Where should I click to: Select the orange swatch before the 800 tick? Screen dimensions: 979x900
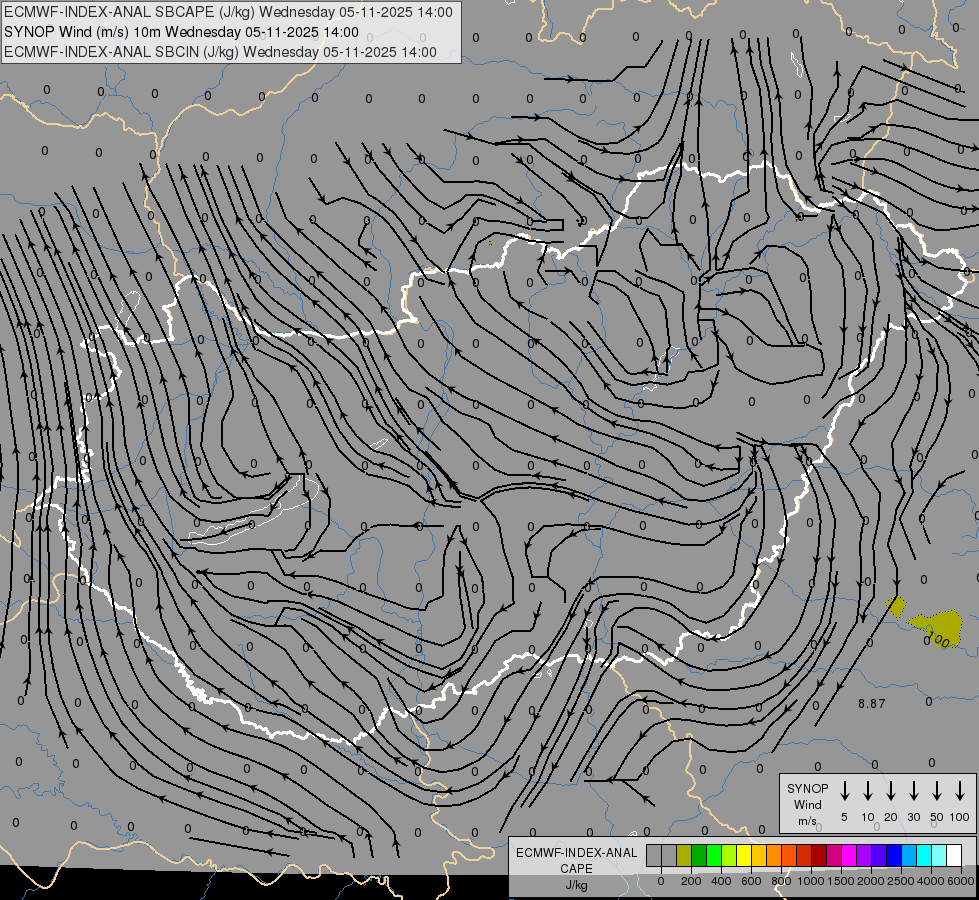coord(774,855)
